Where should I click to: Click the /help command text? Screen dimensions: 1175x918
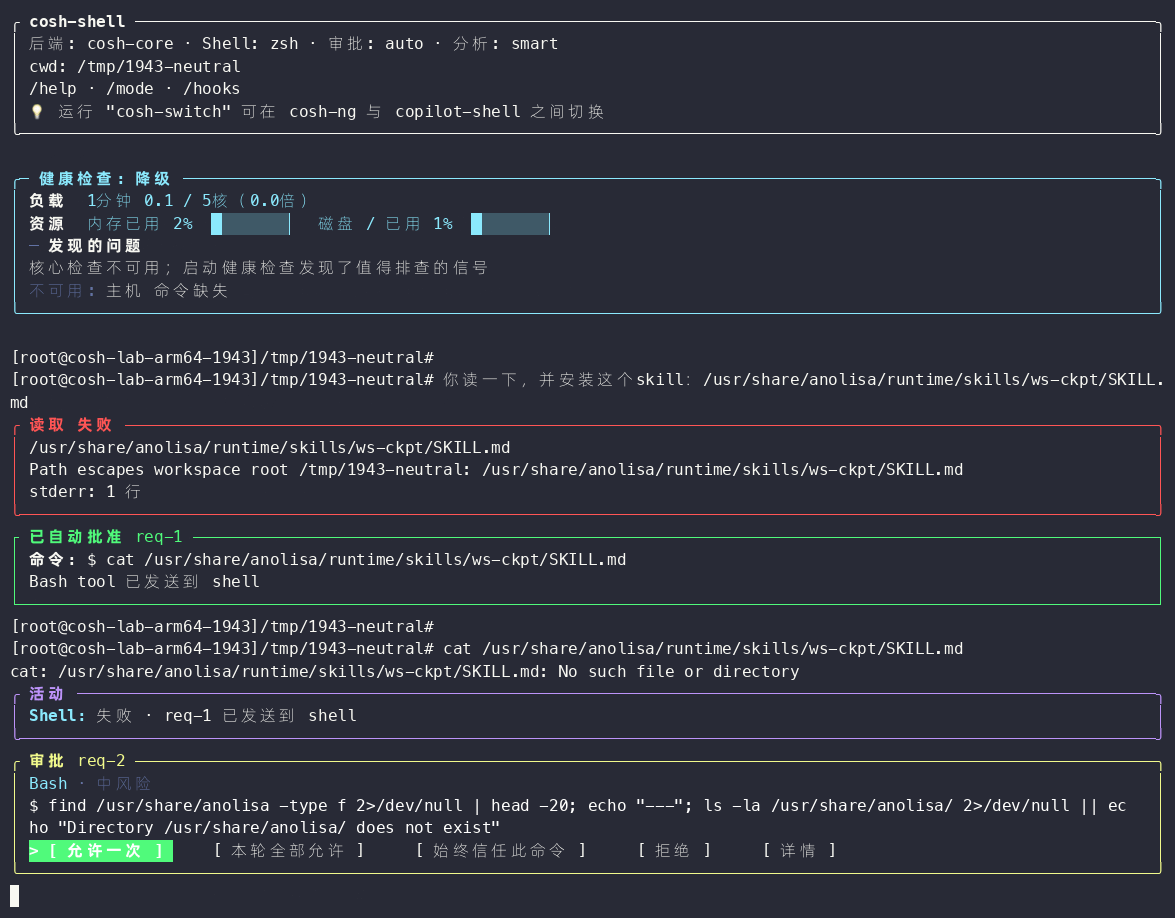(52, 88)
